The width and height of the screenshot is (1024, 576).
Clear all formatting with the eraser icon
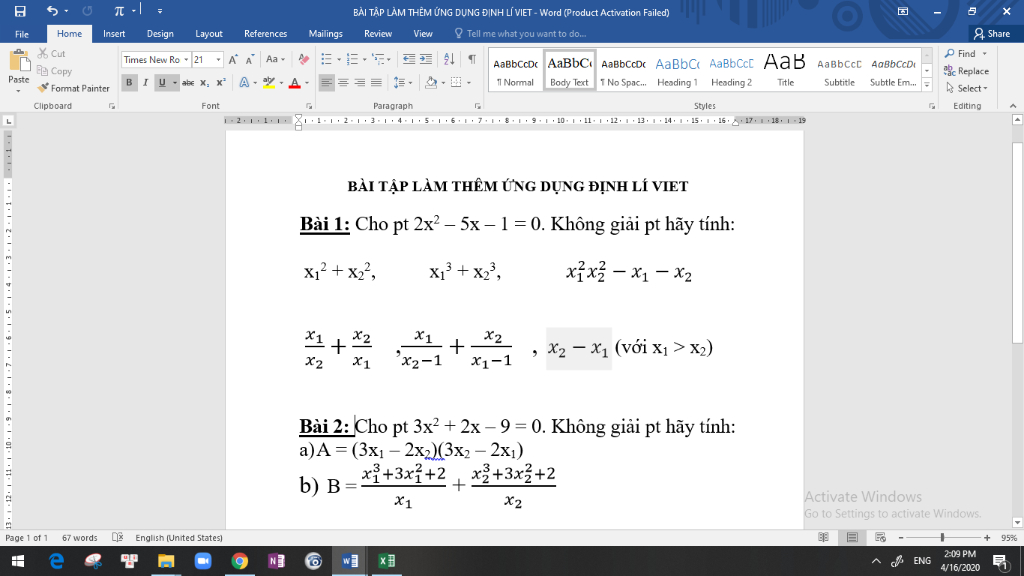[x=304, y=59]
